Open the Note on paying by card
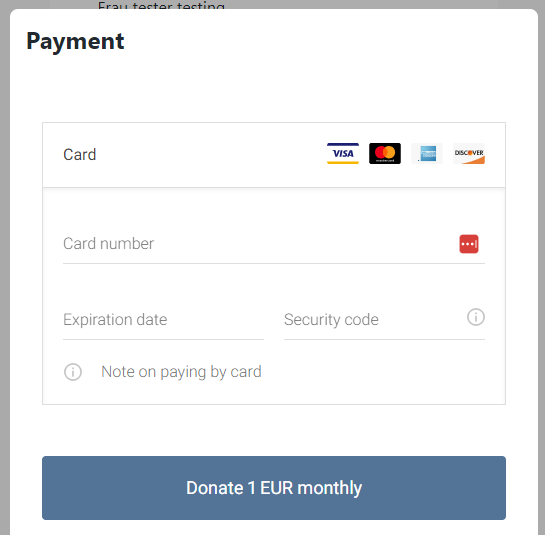Image resolution: width=545 pixels, height=535 pixels. tap(181, 372)
